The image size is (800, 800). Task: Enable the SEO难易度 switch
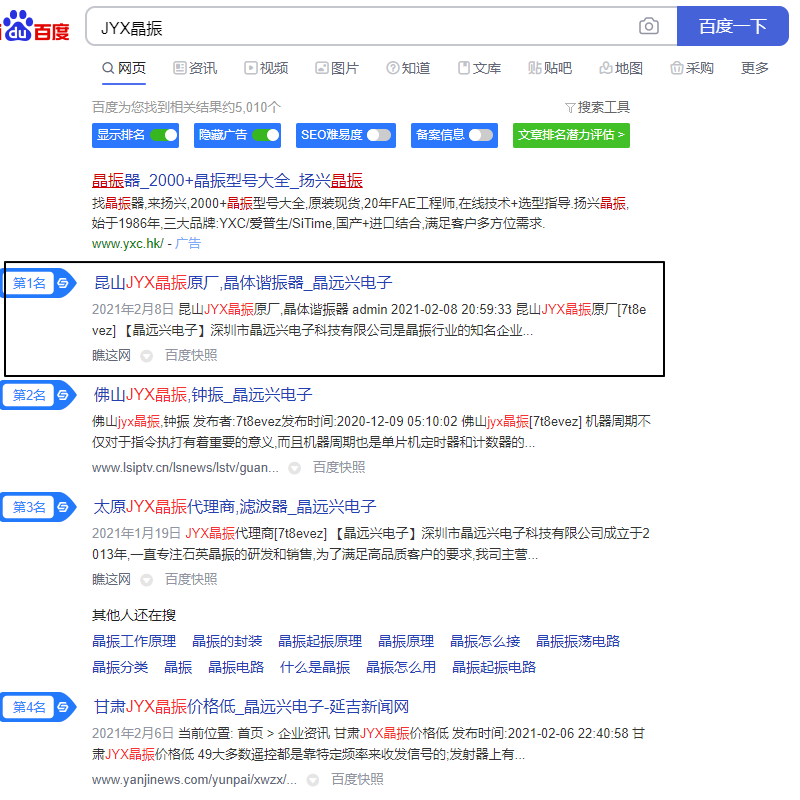click(379, 135)
